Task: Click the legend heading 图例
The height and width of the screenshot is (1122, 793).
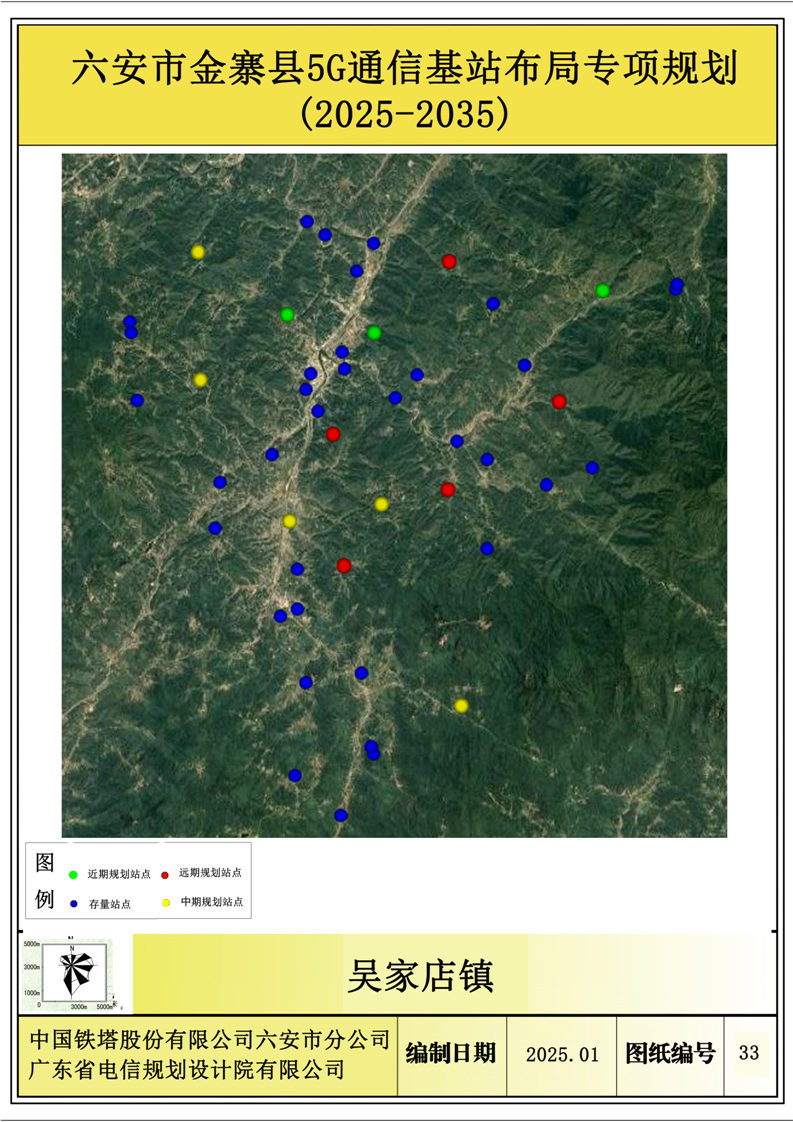Action: pos(44,880)
